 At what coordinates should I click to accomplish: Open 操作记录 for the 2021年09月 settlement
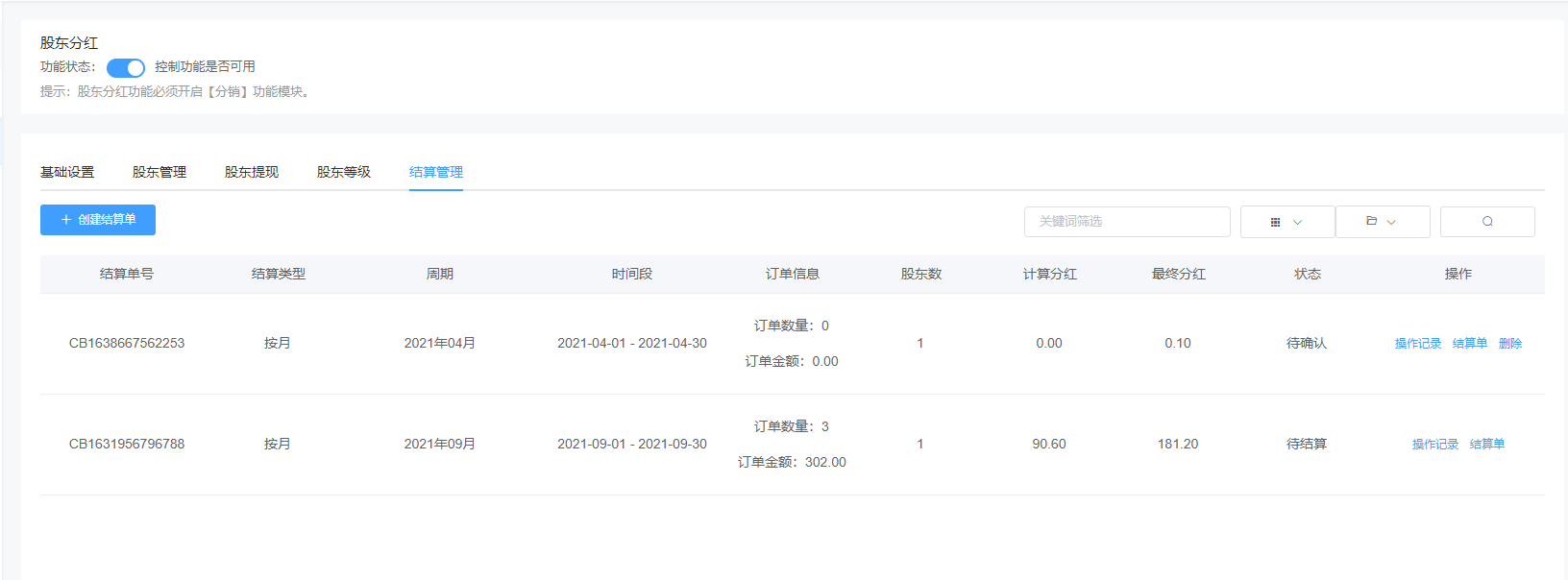[x=1434, y=445]
